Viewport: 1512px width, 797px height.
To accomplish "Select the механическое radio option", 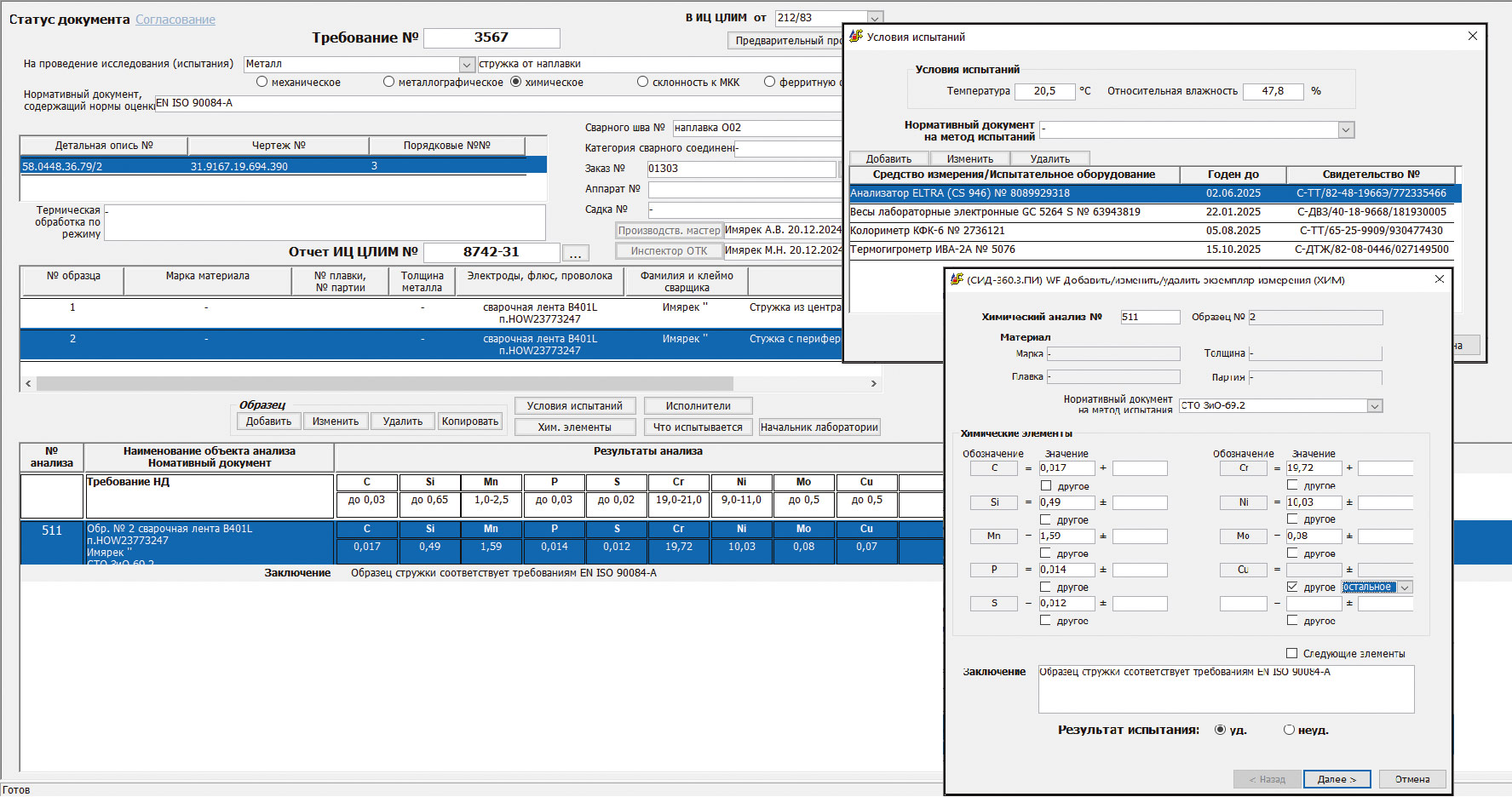I will pyautogui.click(x=262, y=83).
